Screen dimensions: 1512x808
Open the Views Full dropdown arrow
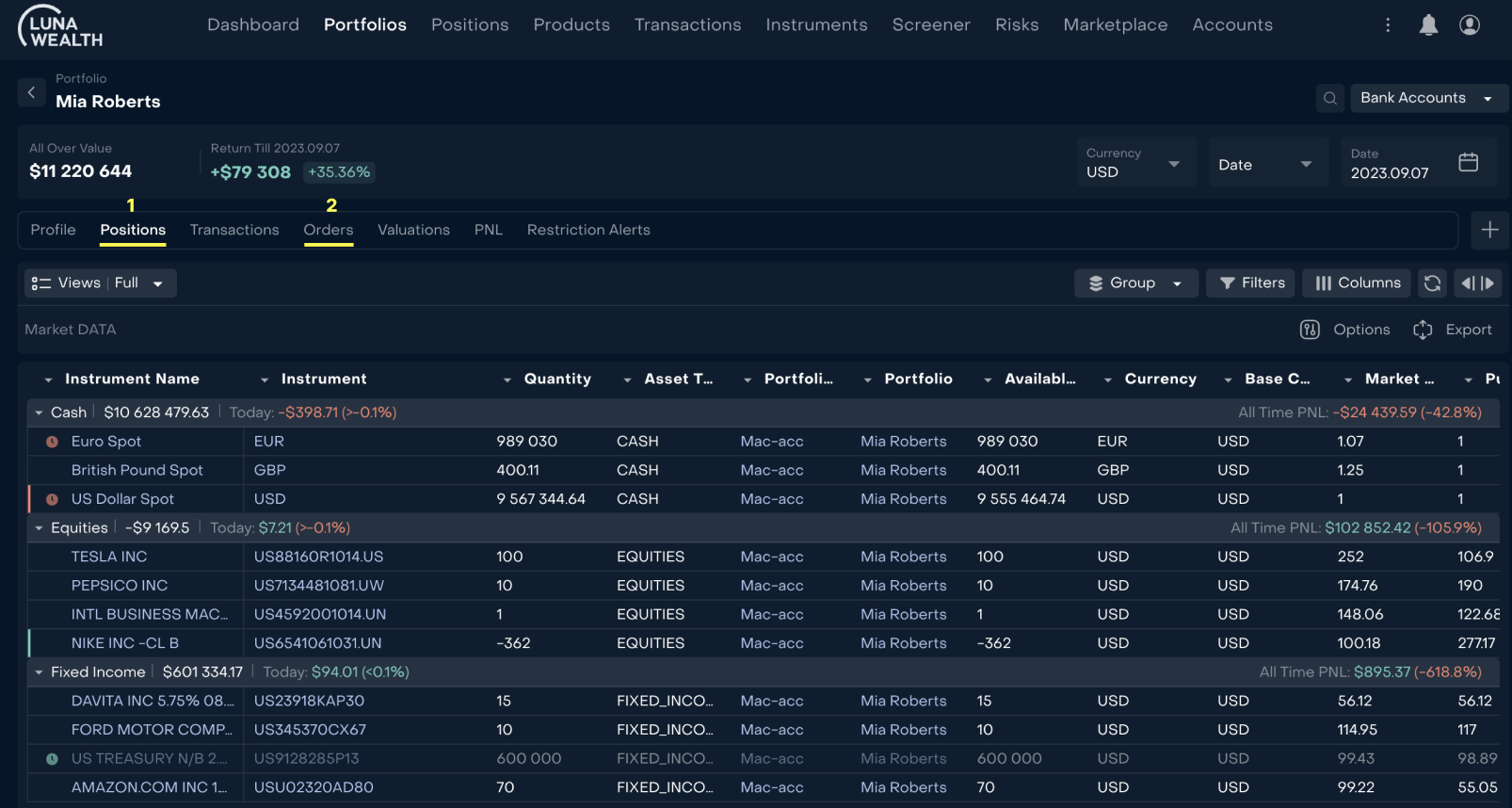point(158,283)
